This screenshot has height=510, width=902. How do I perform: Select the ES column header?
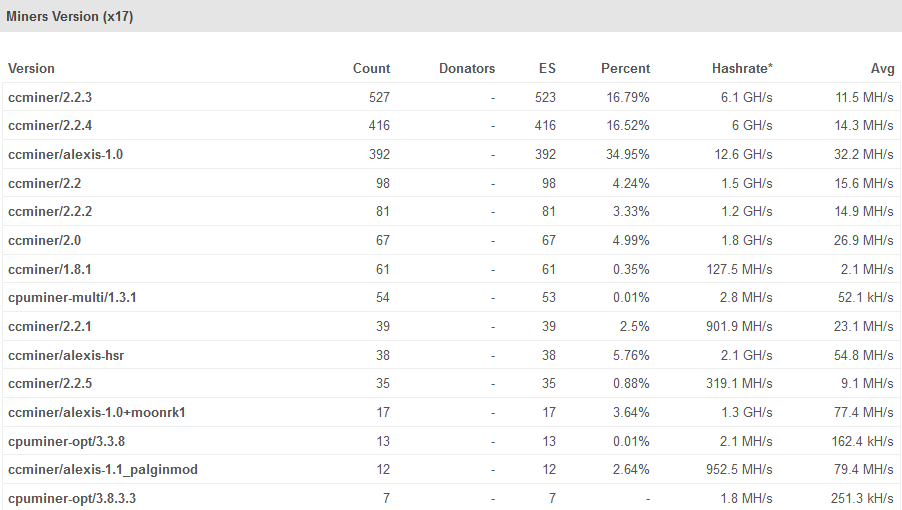(546, 69)
